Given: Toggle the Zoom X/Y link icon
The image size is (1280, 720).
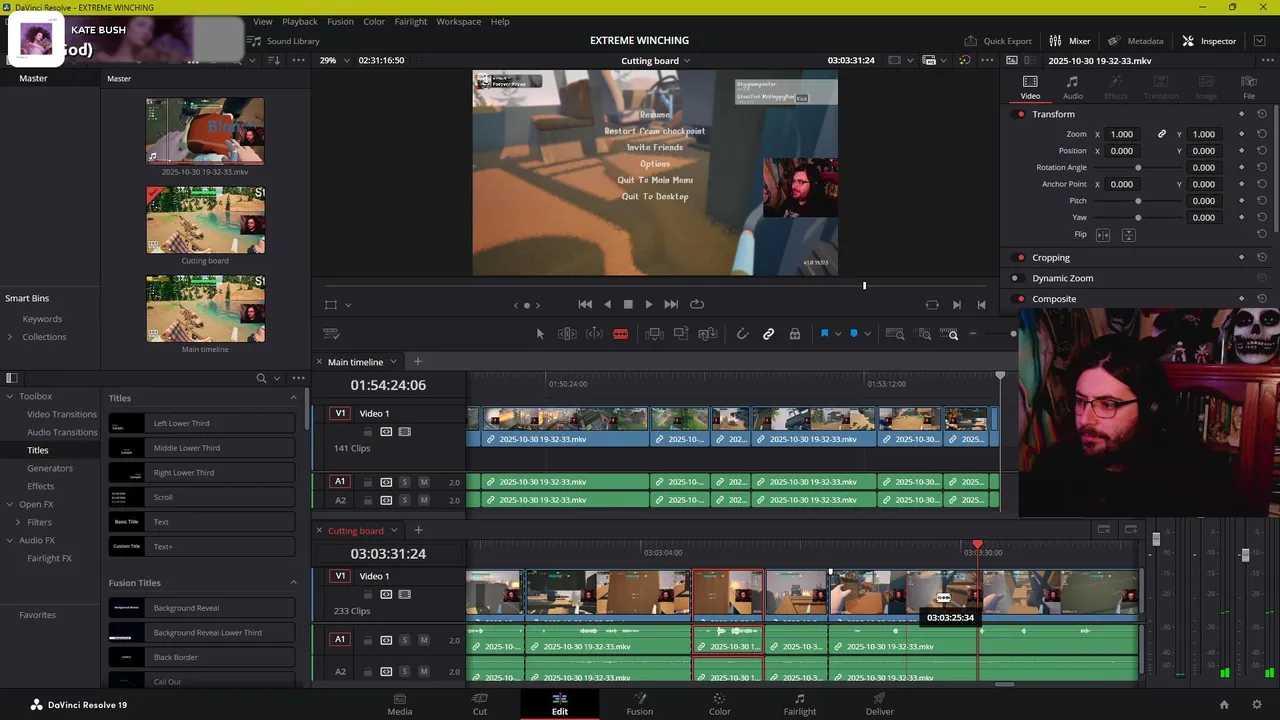Looking at the screenshot, I should (x=1161, y=134).
